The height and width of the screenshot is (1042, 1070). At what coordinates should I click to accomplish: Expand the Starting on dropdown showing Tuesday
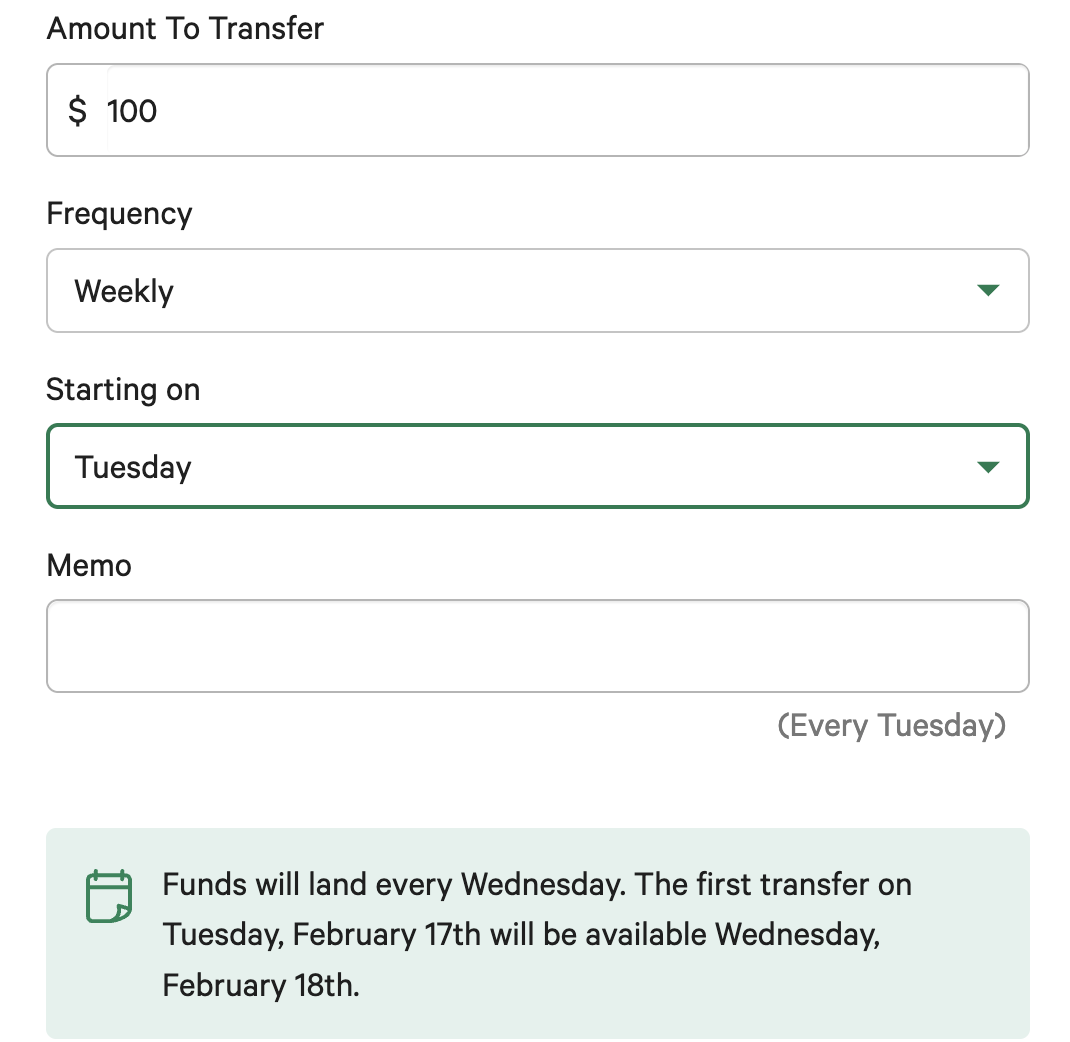[537, 467]
